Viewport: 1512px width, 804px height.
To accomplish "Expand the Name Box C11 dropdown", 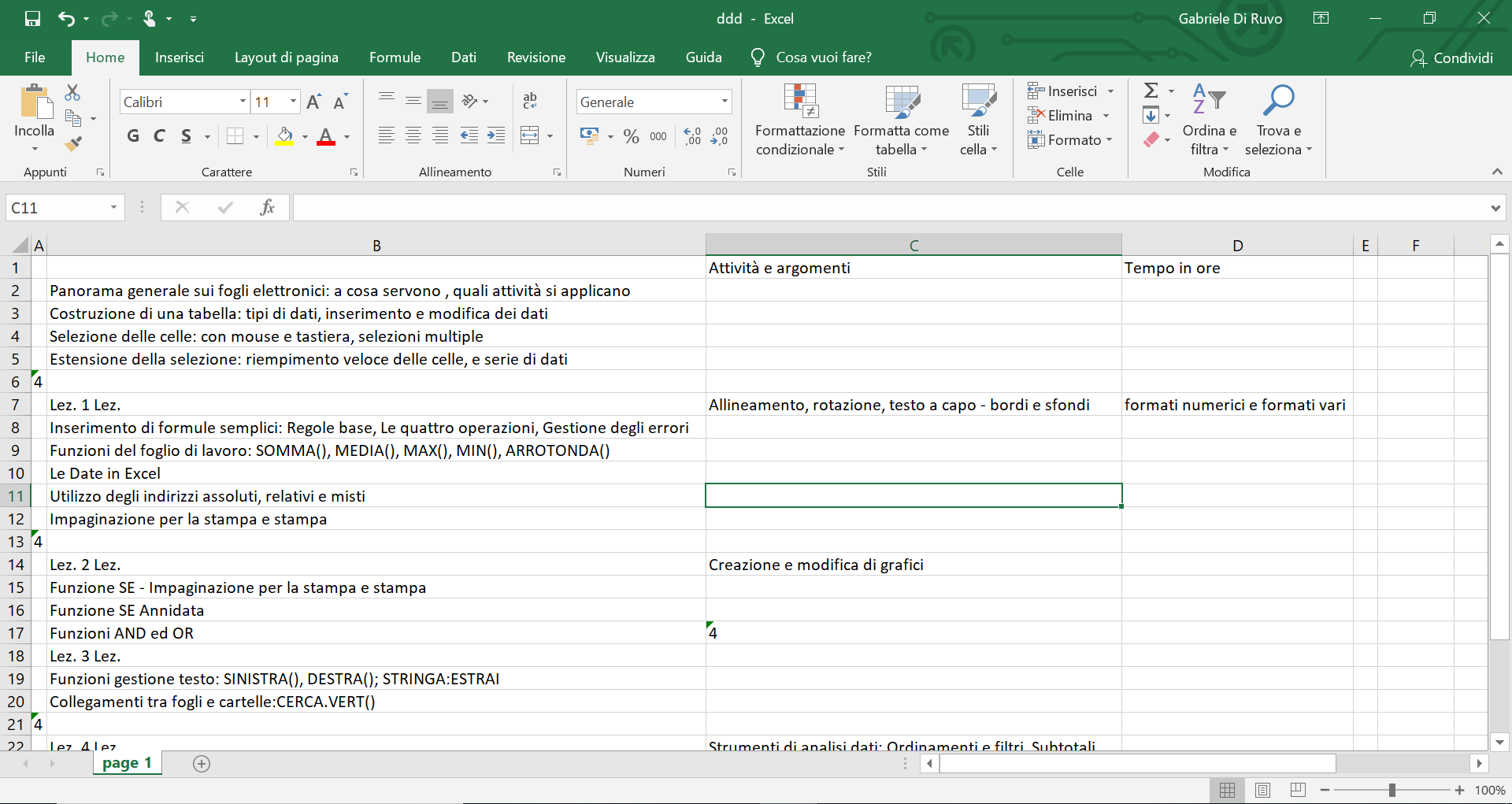I will 113,207.
